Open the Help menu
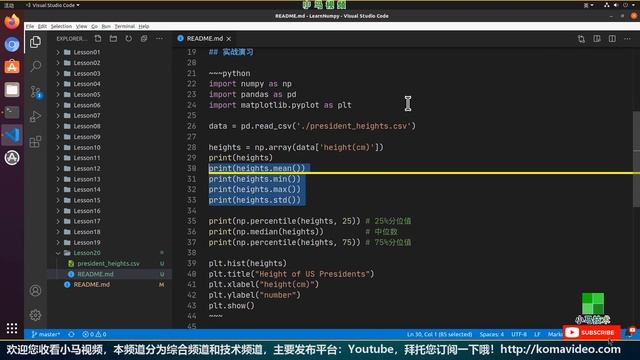This screenshot has height=360, width=640. click(x=144, y=26)
